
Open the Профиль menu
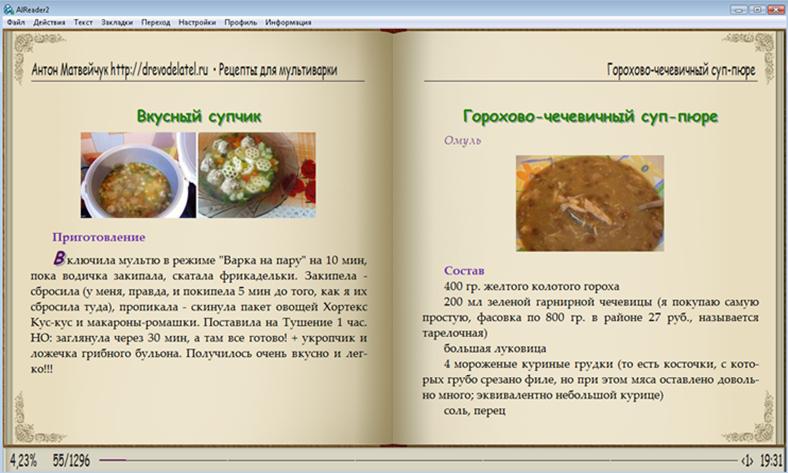pos(239,21)
